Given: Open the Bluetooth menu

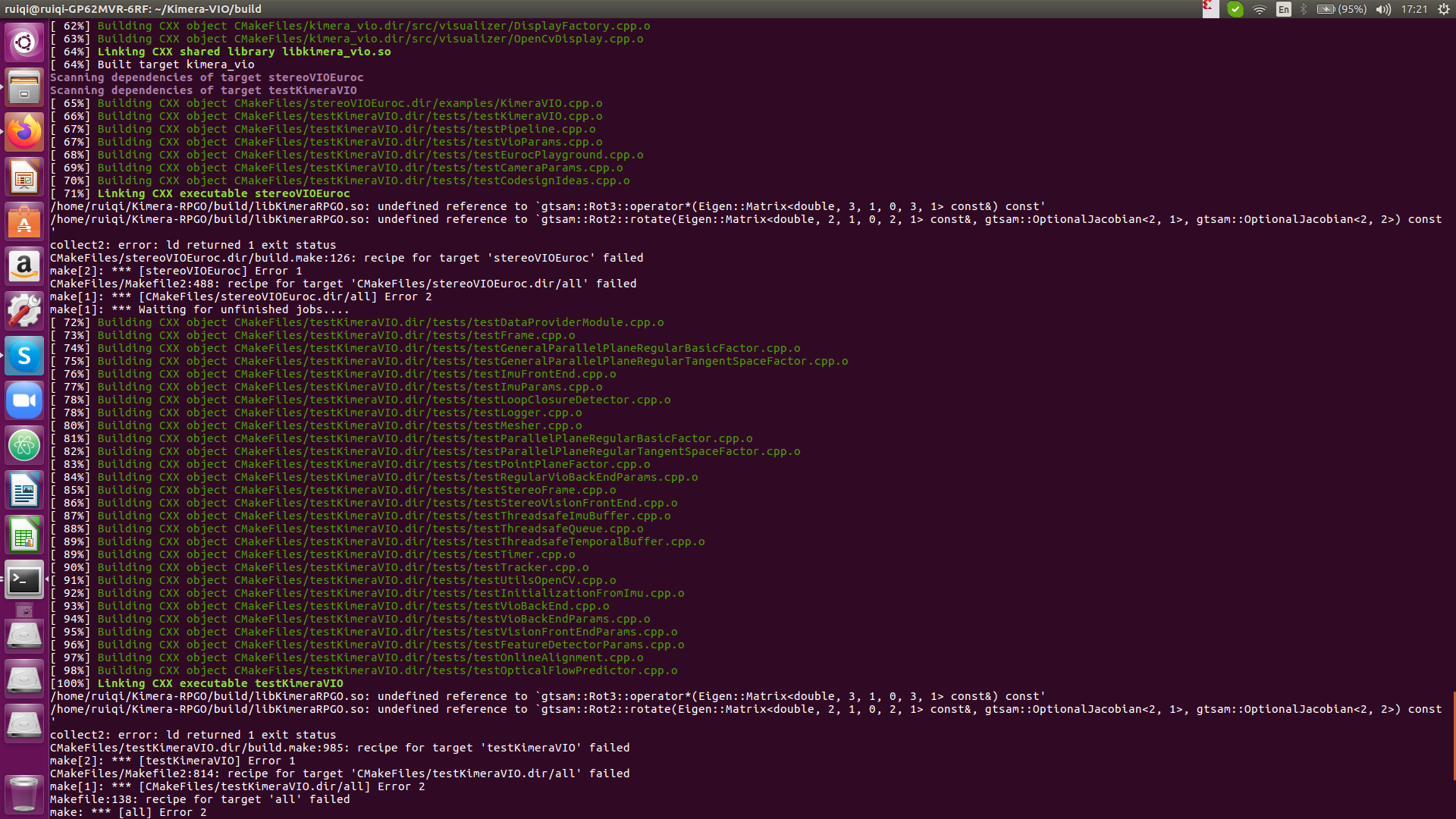Looking at the screenshot, I should click(x=1305, y=10).
